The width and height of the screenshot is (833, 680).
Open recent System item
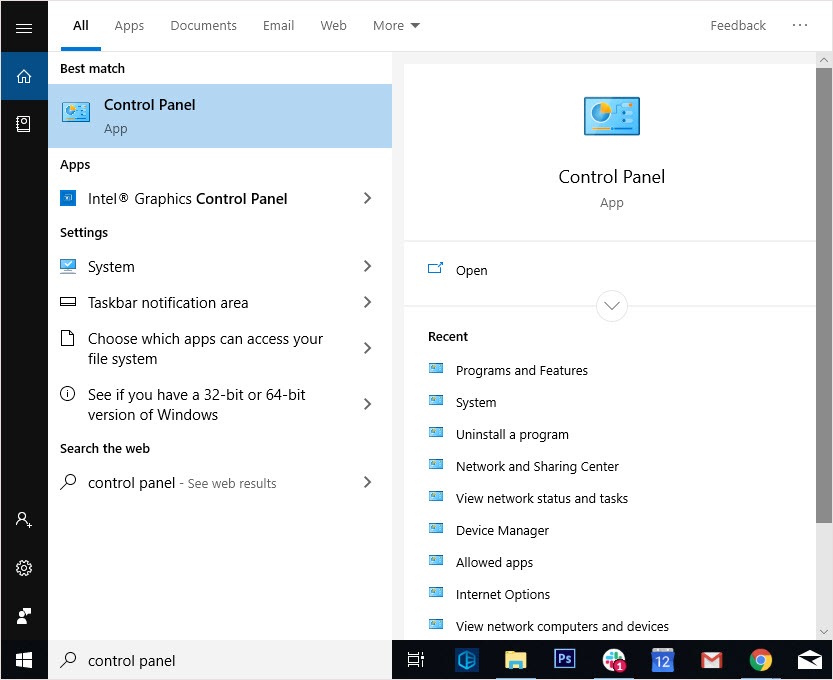coord(476,402)
